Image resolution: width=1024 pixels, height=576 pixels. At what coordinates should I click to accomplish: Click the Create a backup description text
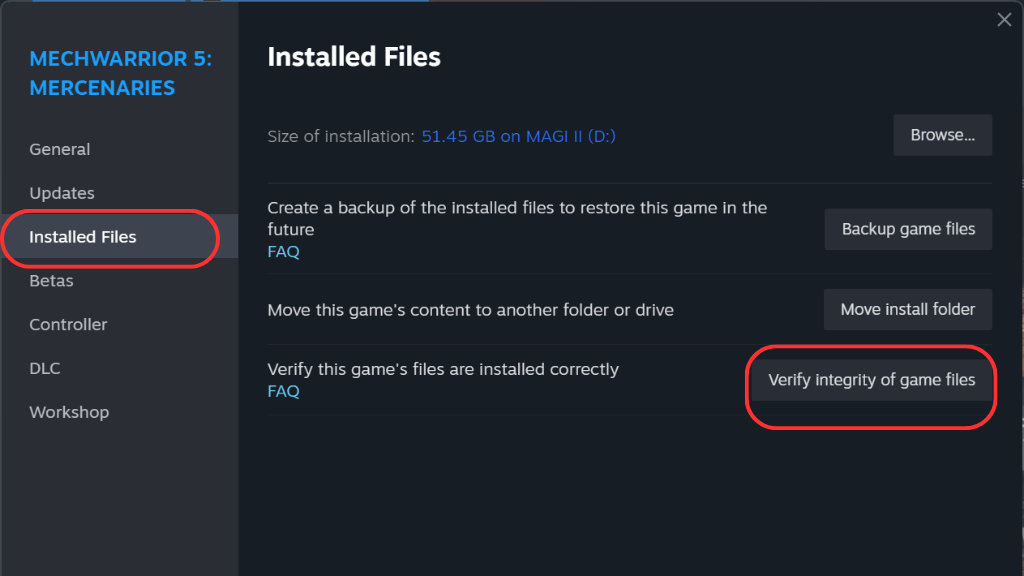pyautogui.click(x=517, y=218)
